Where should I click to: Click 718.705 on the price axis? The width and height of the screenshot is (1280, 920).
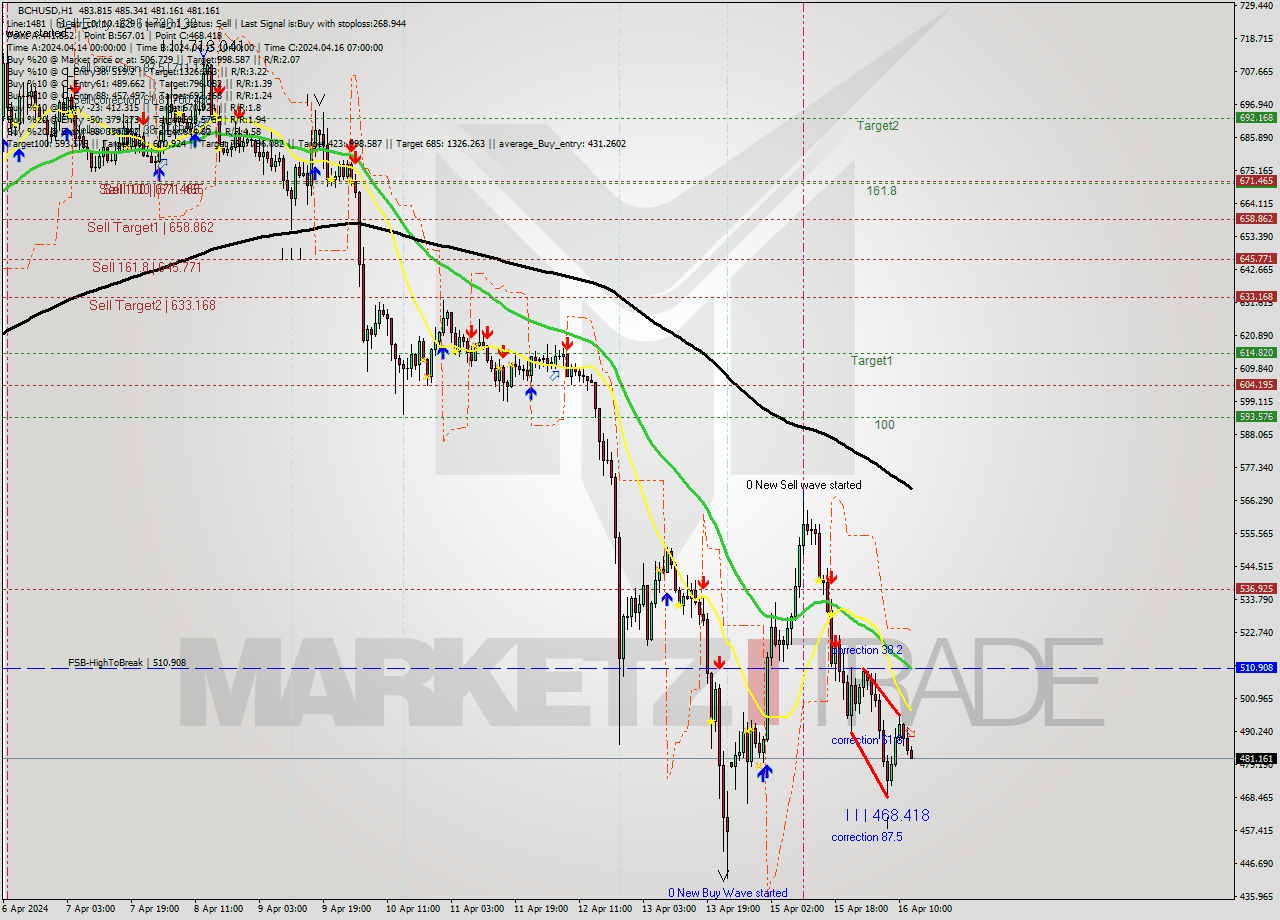click(x=1256, y=39)
